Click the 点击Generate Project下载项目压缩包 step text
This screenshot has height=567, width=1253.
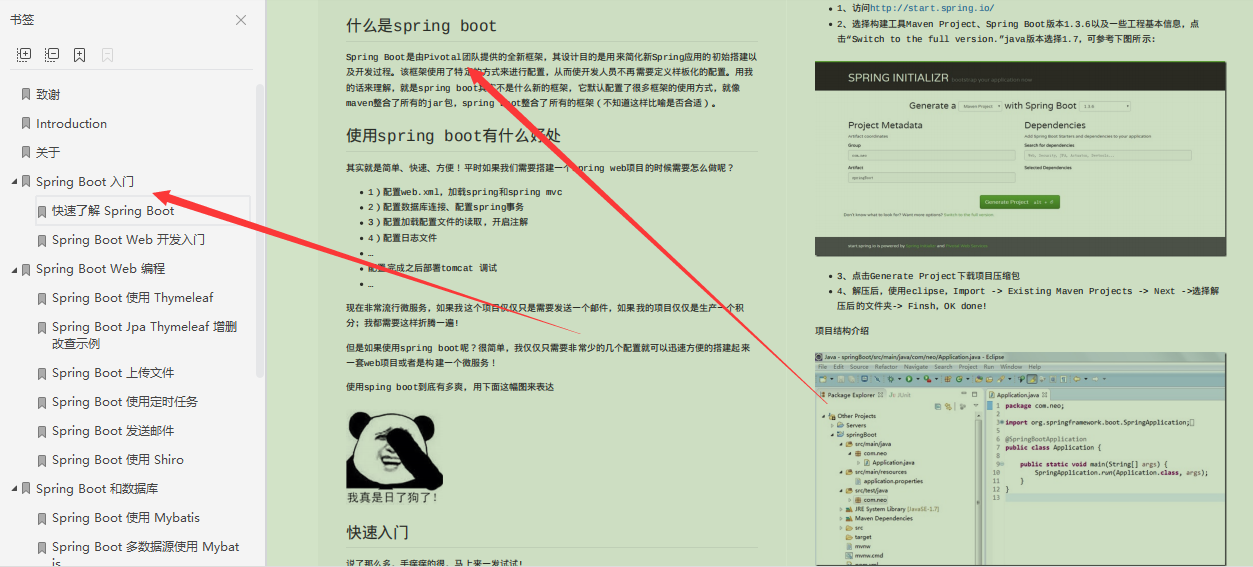pyautogui.click(x=928, y=276)
